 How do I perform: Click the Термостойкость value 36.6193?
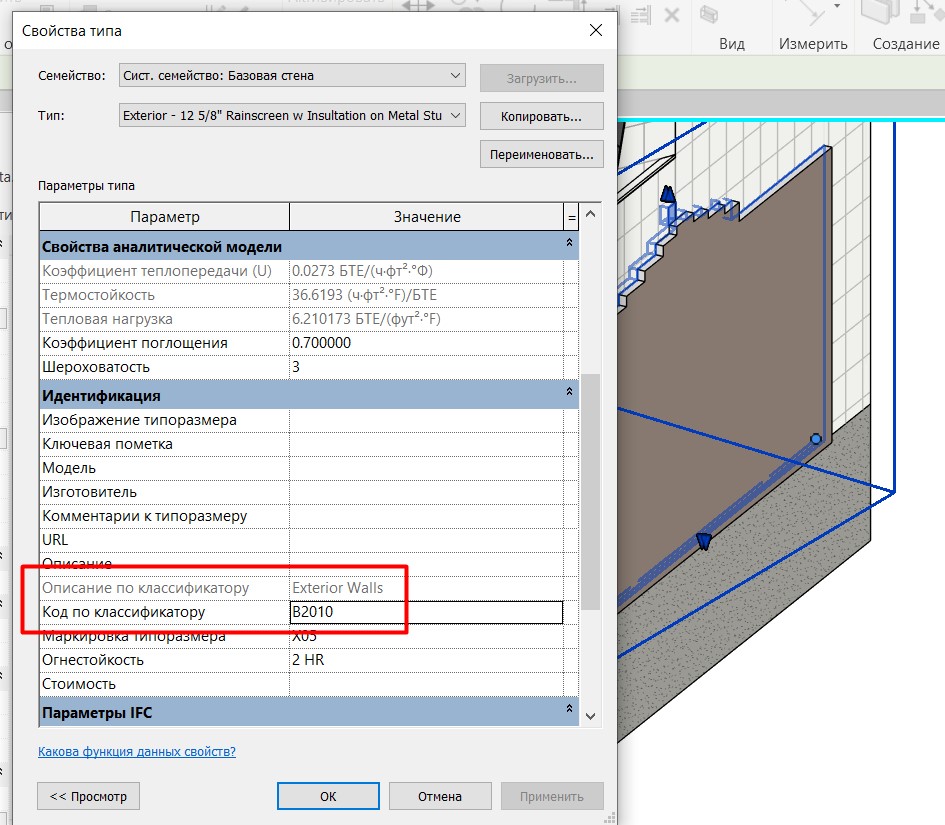pyautogui.click(x=426, y=295)
